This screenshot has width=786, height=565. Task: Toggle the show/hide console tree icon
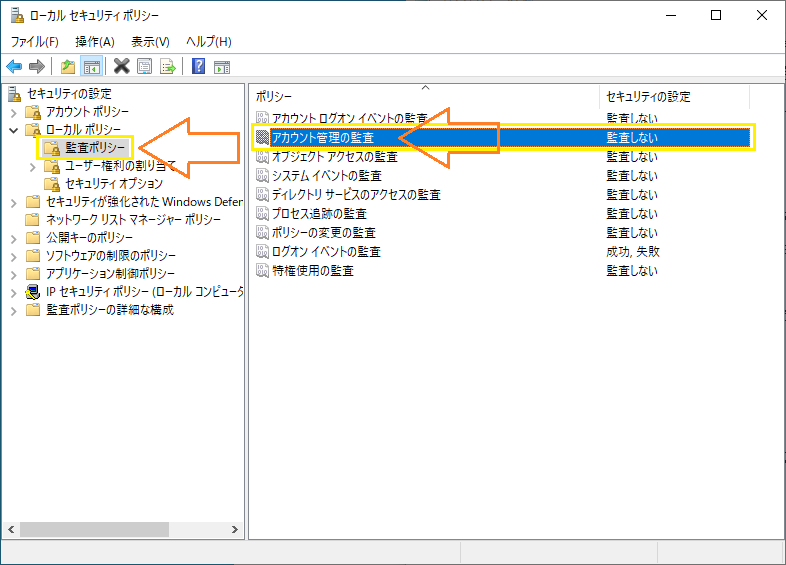[92, 66]
